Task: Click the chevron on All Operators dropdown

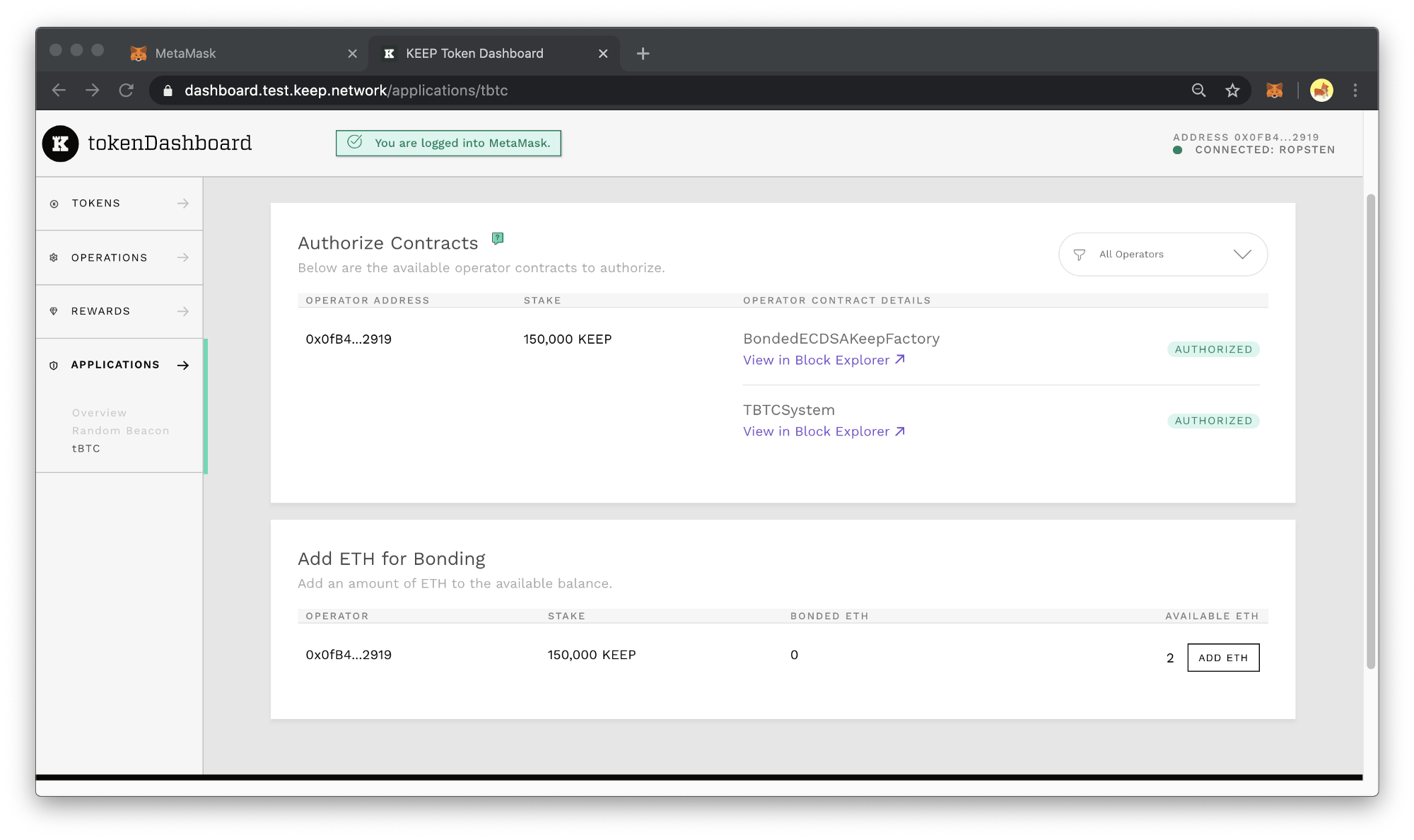Action: 1242,255
